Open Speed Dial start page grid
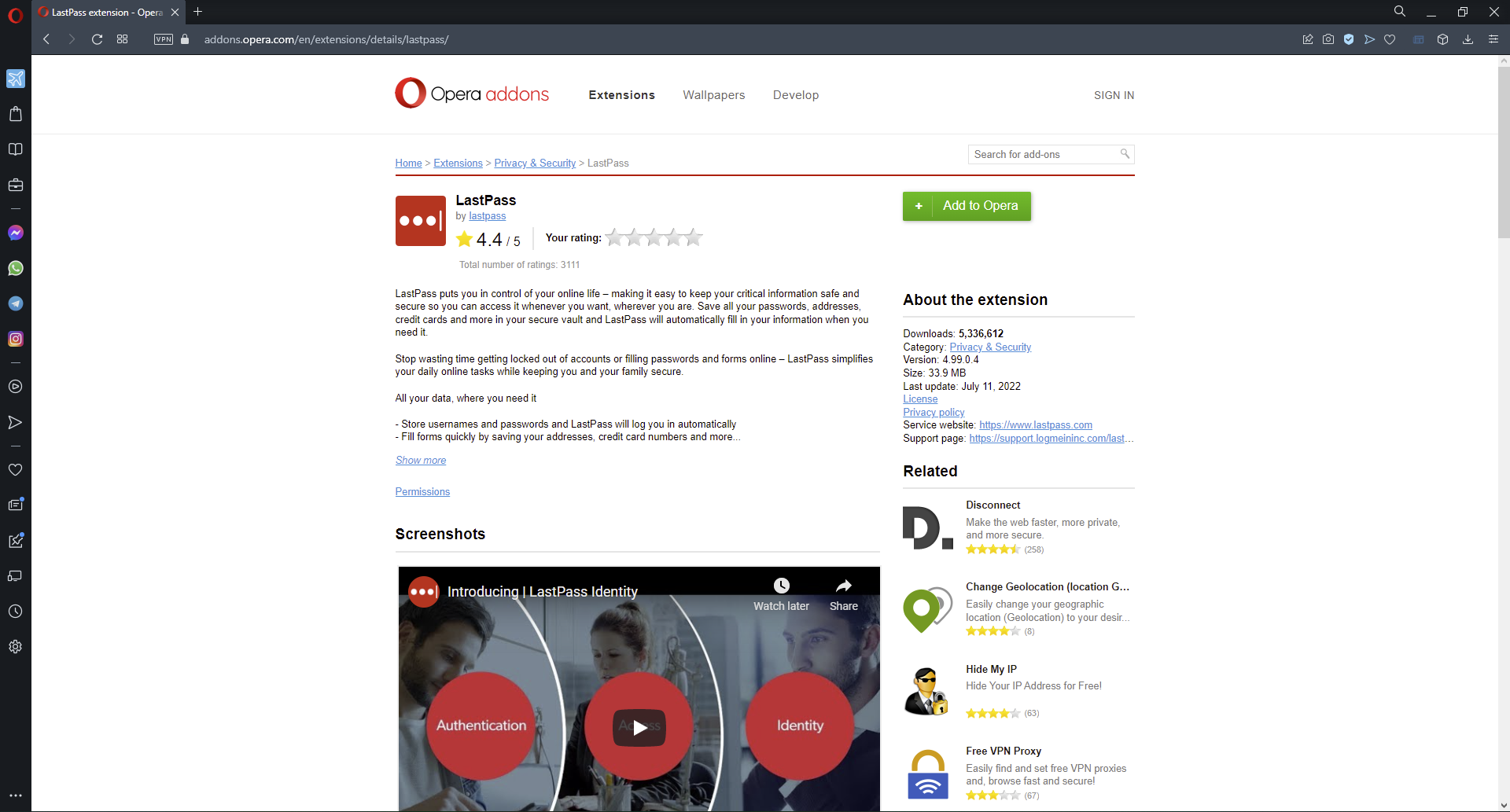Screen dimensions: 1510x812 (x=122, y=39)
